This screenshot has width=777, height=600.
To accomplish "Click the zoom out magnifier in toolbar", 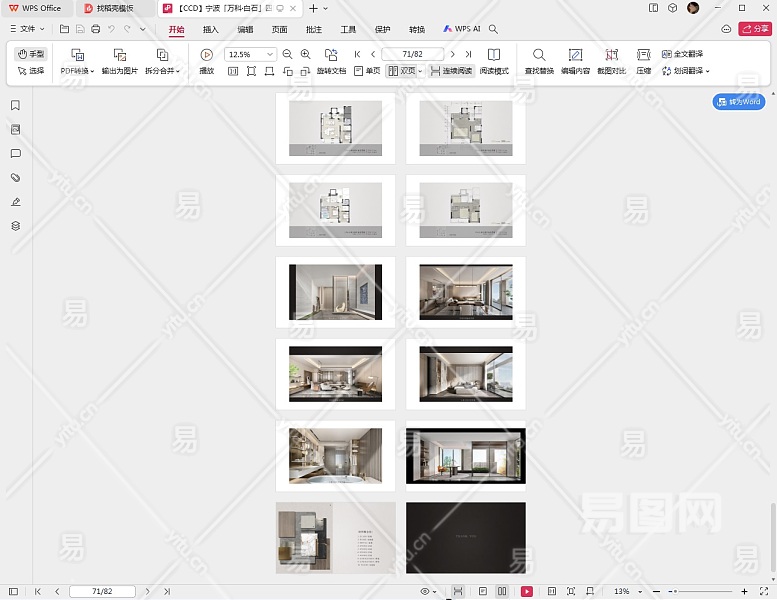I will click(x=288, y=54).
